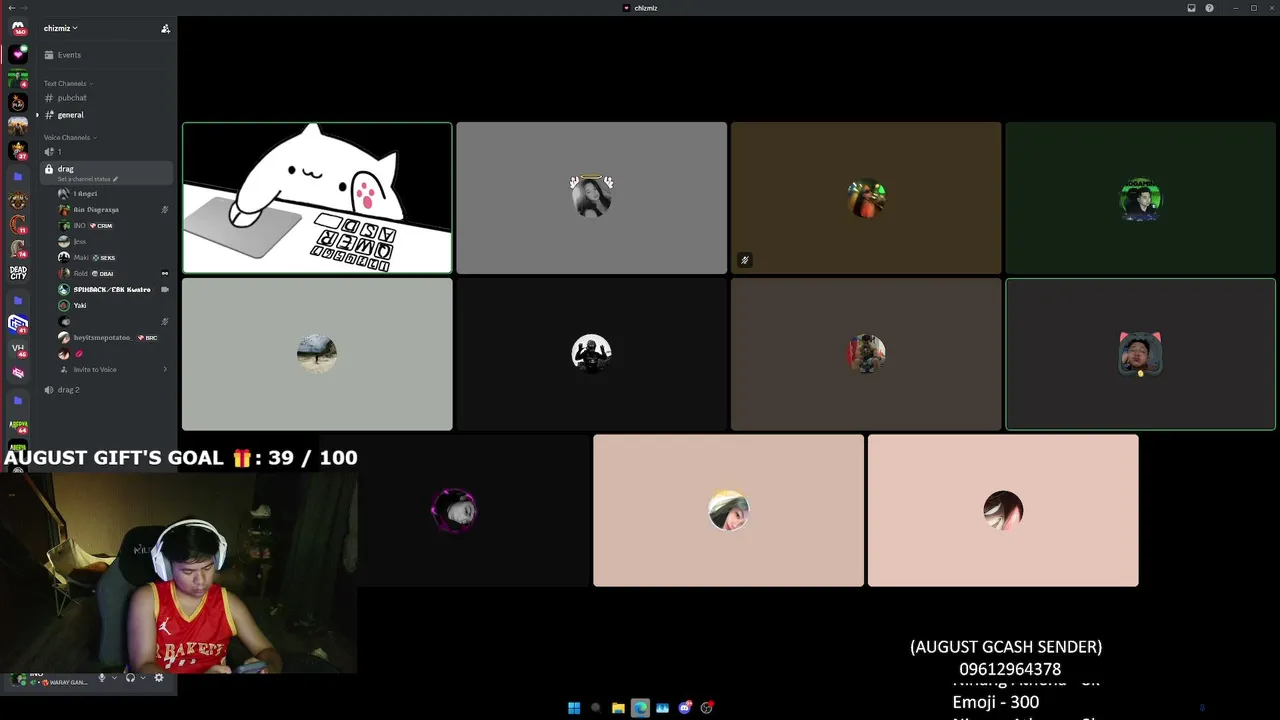Open the pubchat text channel
The image size is (1280, 720).
tap(106, 98)
